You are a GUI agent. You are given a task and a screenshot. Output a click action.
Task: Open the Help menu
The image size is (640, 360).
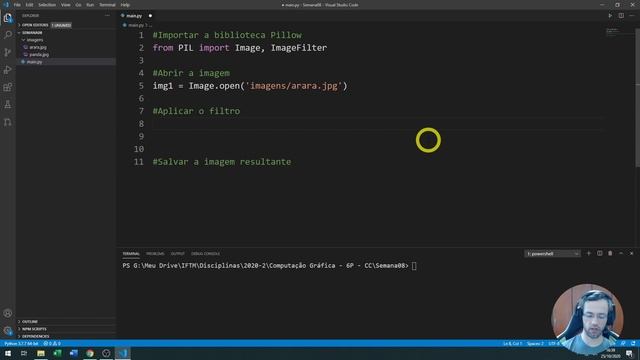125,5
